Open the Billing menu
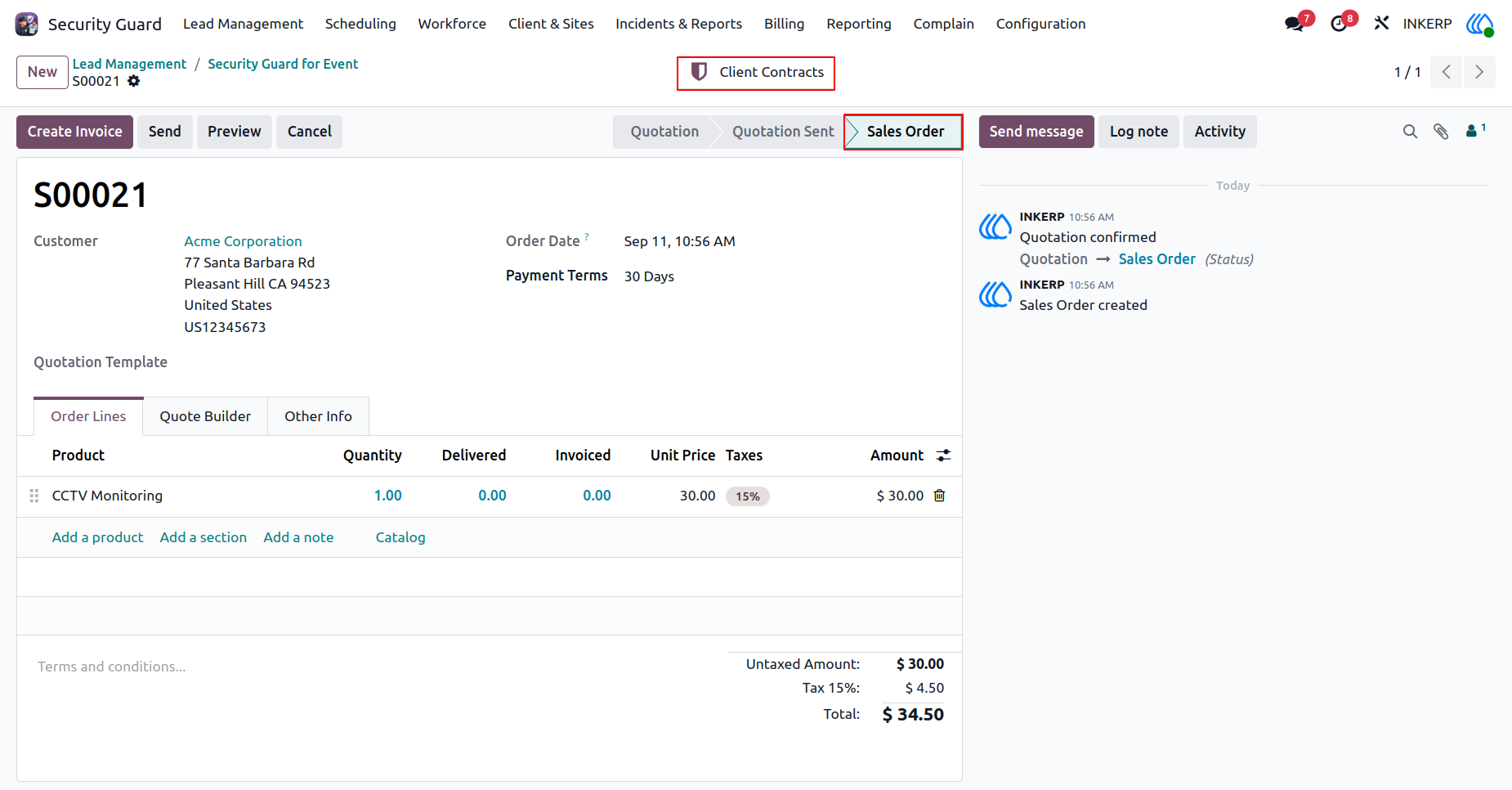Image resolution: width=1512 pixels, height=790 pixels. click(784, 24)
